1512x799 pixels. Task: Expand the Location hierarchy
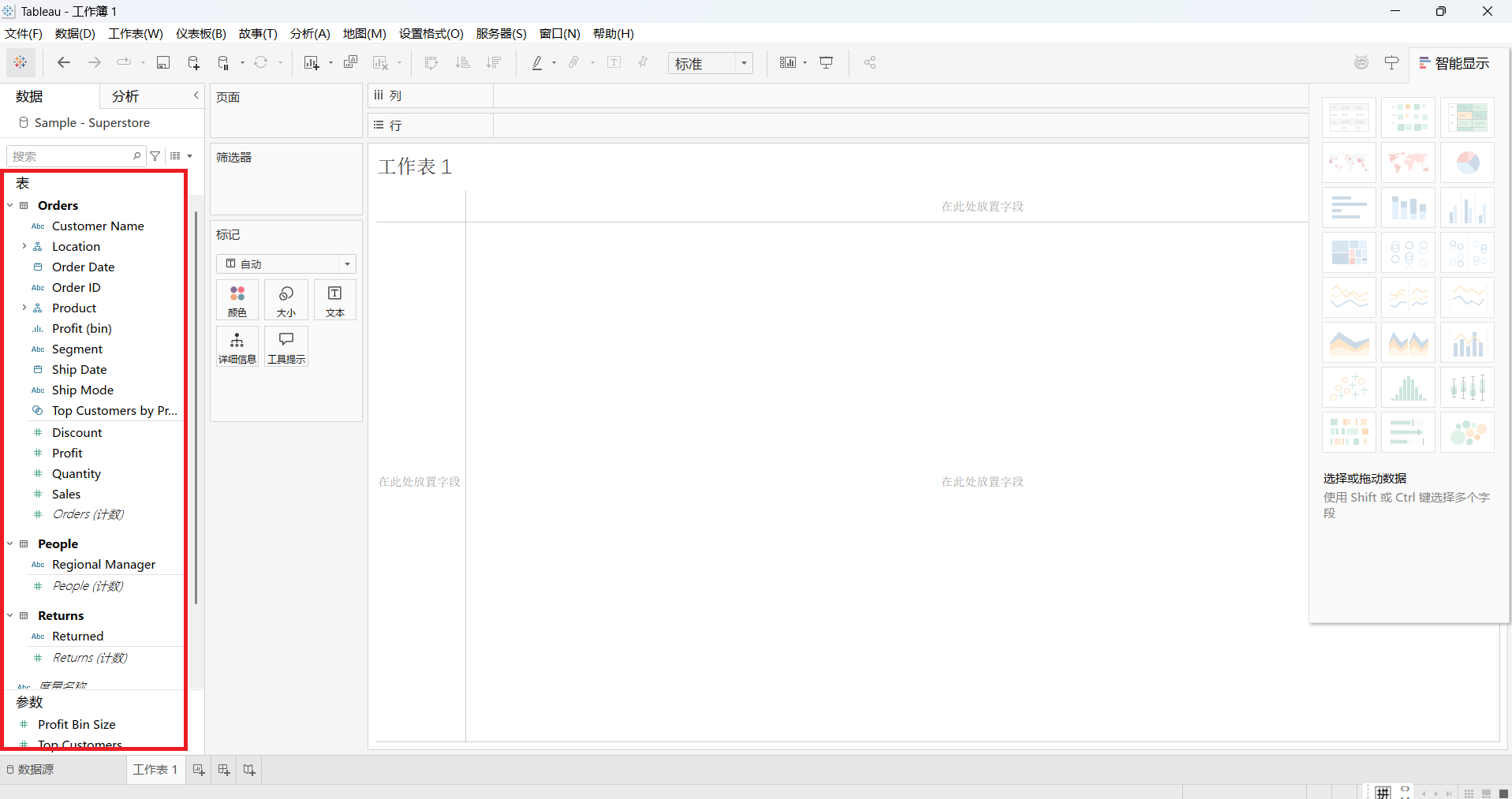[x=24, y=246]
